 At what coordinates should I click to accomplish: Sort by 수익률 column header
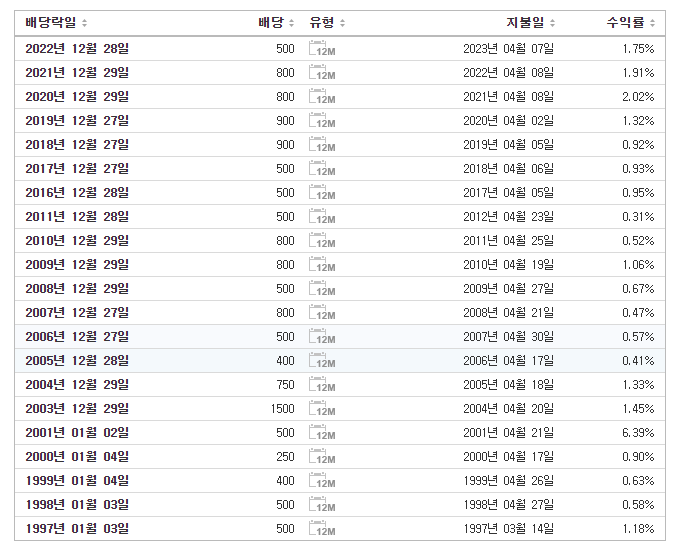tap(630, 23)
